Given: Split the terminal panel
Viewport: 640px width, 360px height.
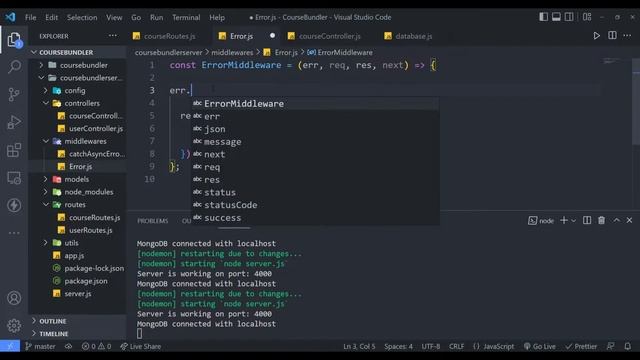Looking at the screenshot, I should 587,220.
